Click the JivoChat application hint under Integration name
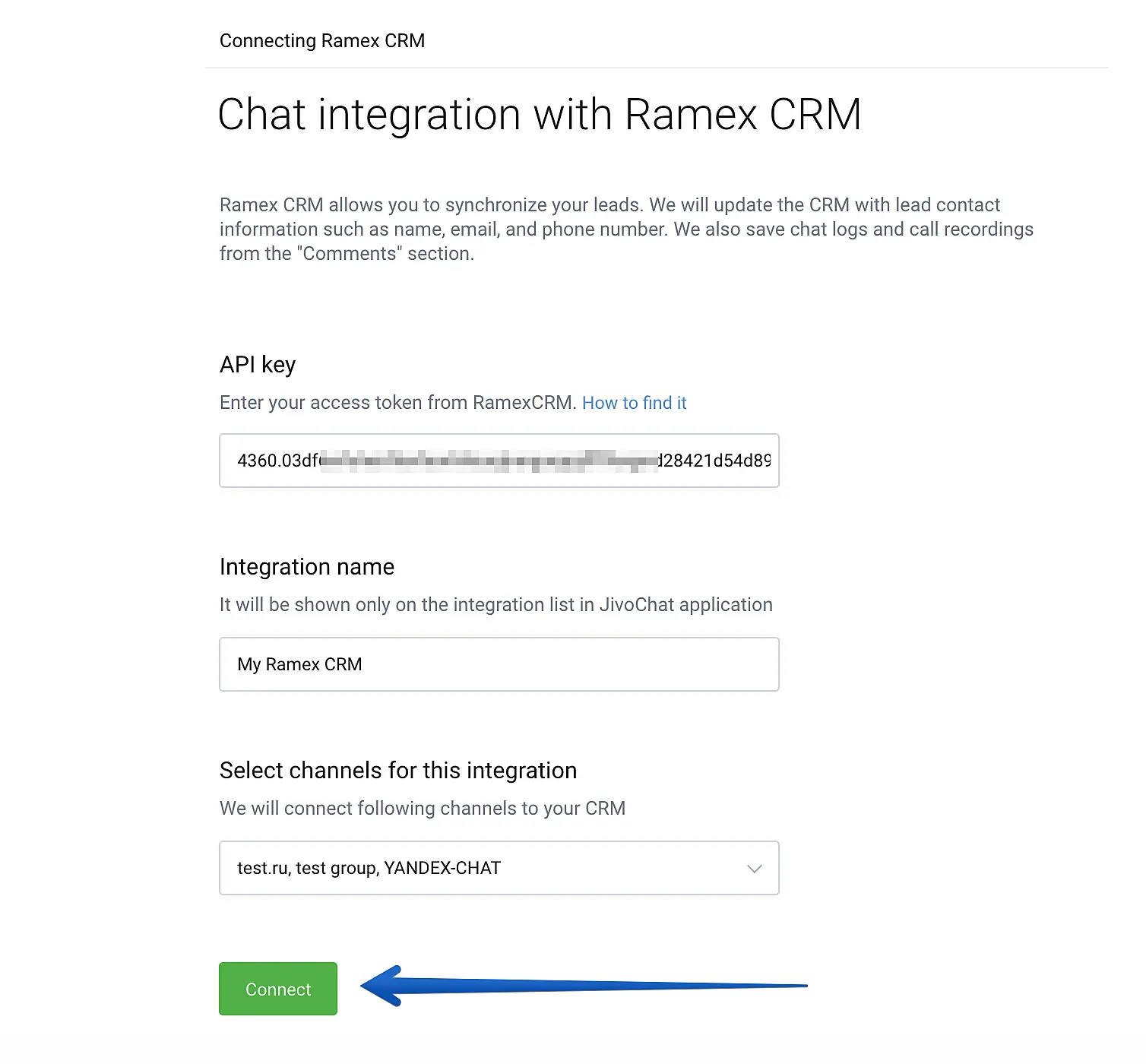The height and width of the screenshot is (1064, 1146). pyautogui.click(x=495, y=605)
